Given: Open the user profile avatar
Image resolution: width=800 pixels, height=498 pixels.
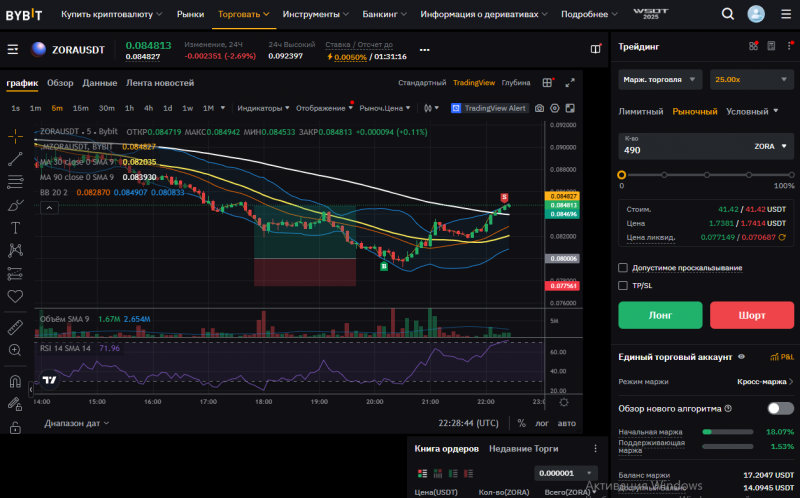Looking at the screenshot, I should pos(756,14).
